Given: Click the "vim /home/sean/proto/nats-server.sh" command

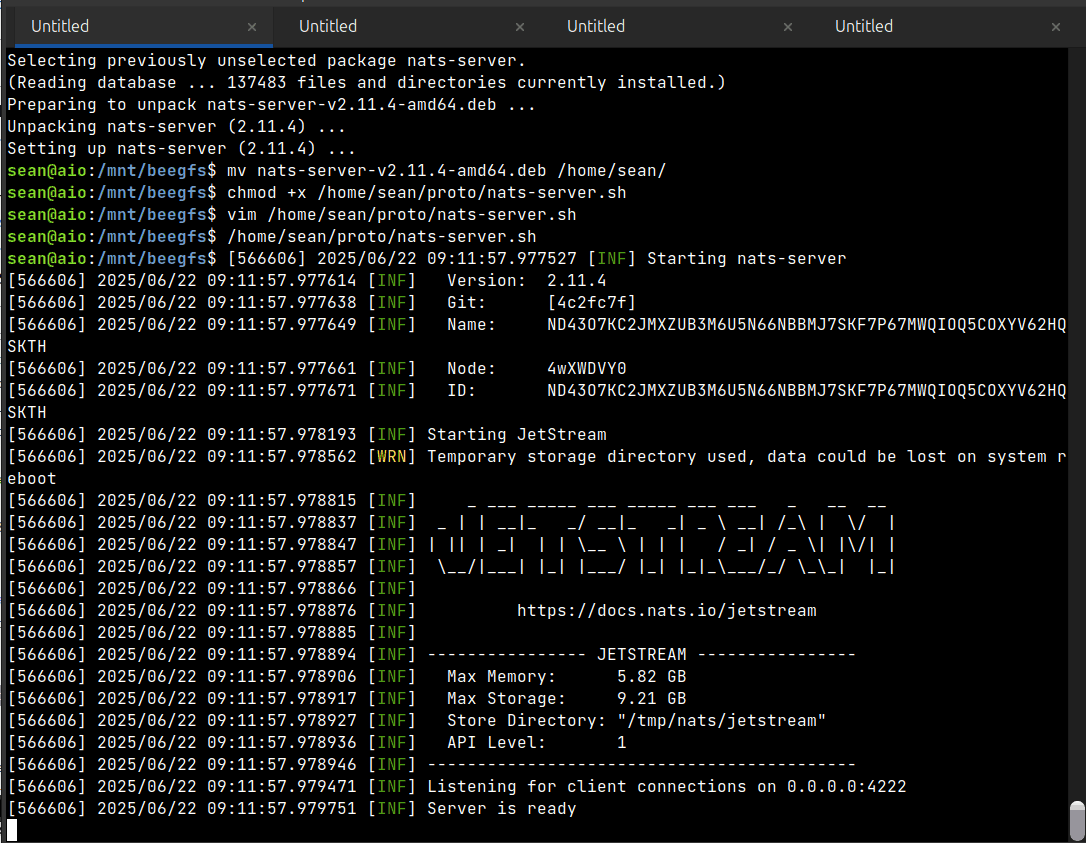Looking at the screenshot, I should 401,215.
